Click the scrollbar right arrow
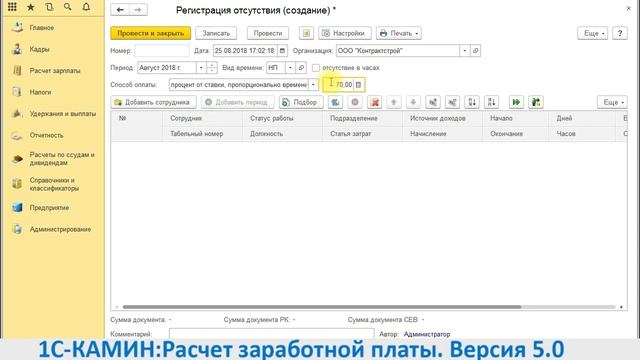The image size is (640, 360). tap(621, 307)
